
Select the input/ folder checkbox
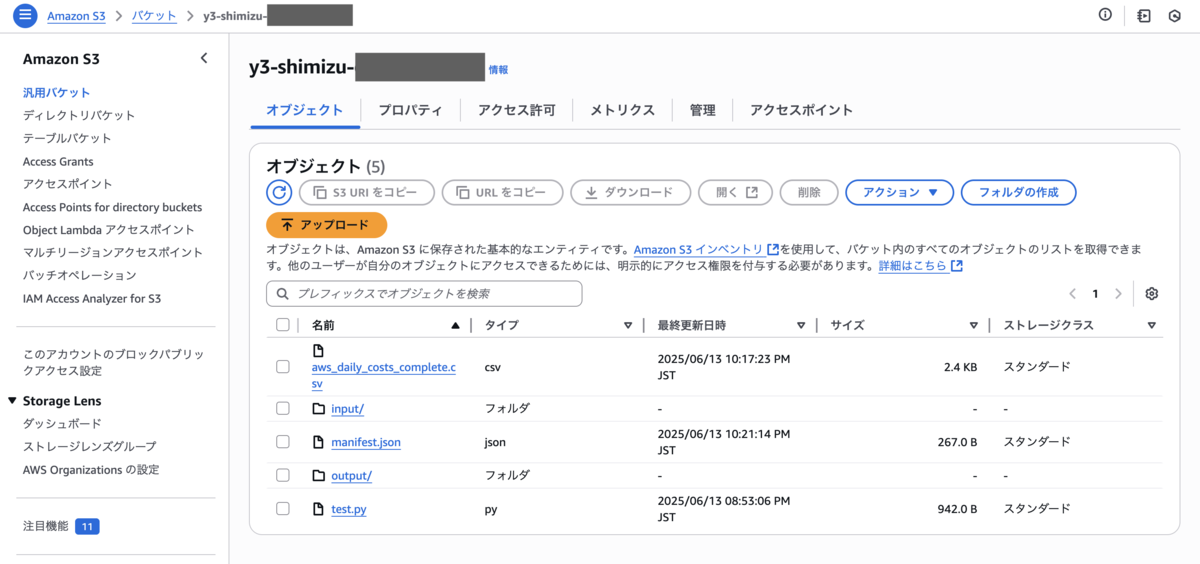[283, 409]
